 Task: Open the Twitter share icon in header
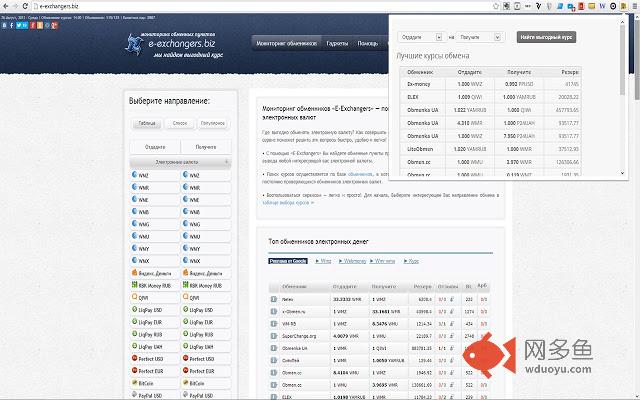pyautogui.click(x=18, y=25)
